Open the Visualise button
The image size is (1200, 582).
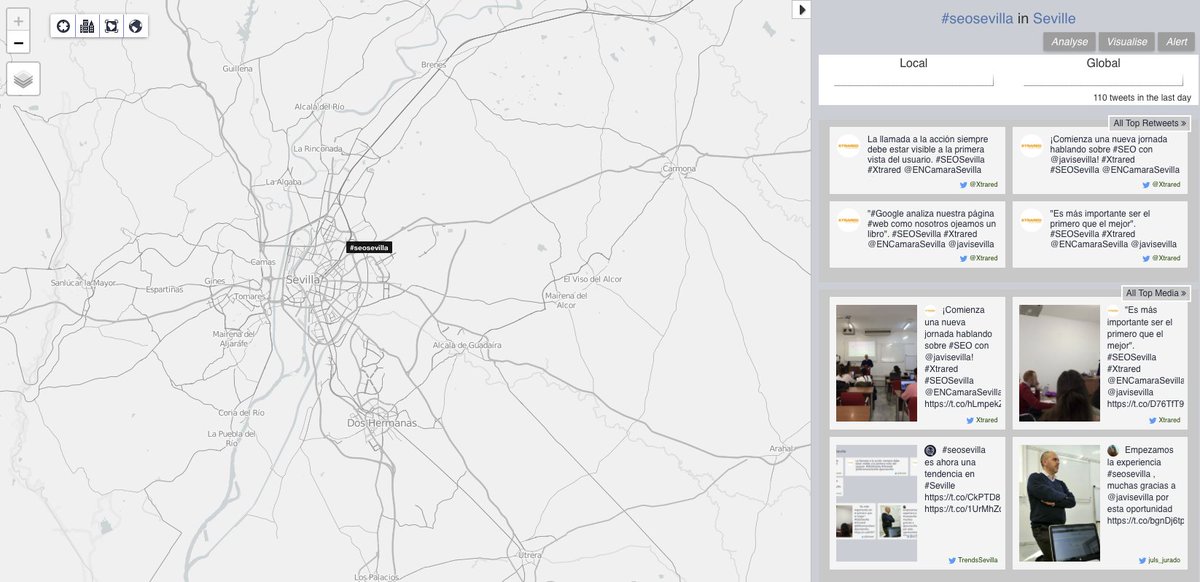click(1127, 42)
